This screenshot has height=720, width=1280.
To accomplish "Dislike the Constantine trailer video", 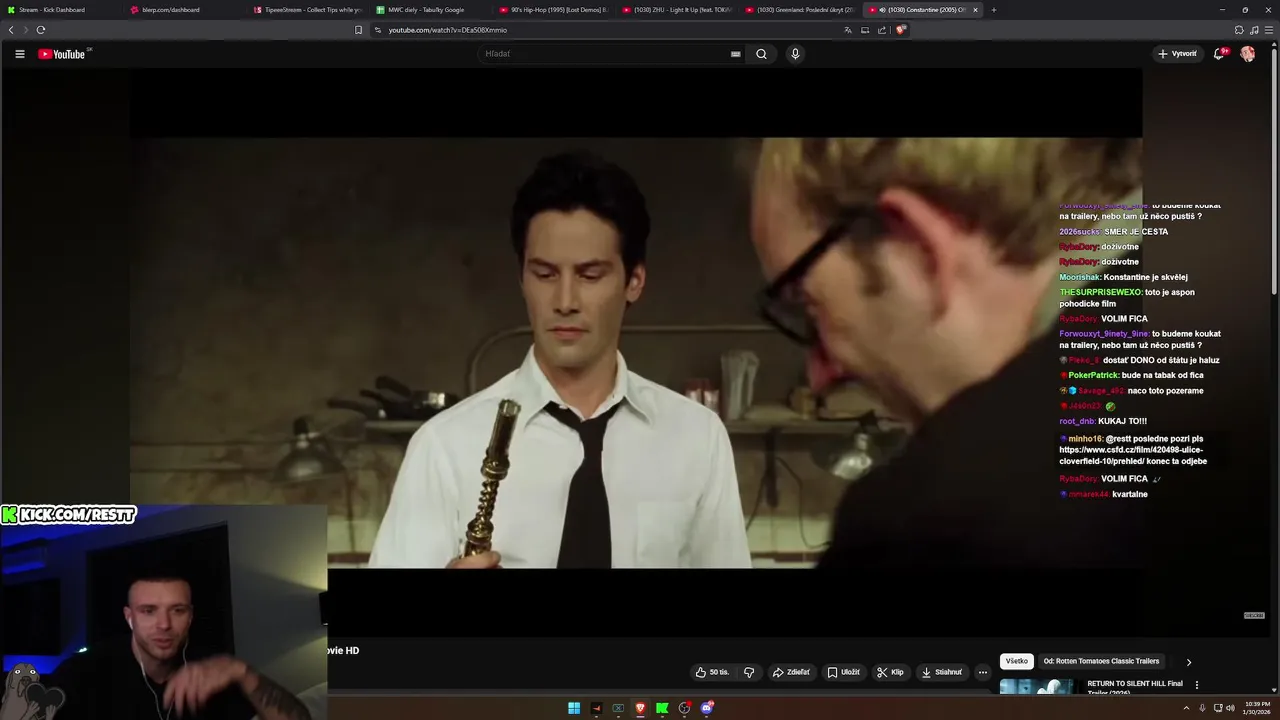I will [749, 672].
